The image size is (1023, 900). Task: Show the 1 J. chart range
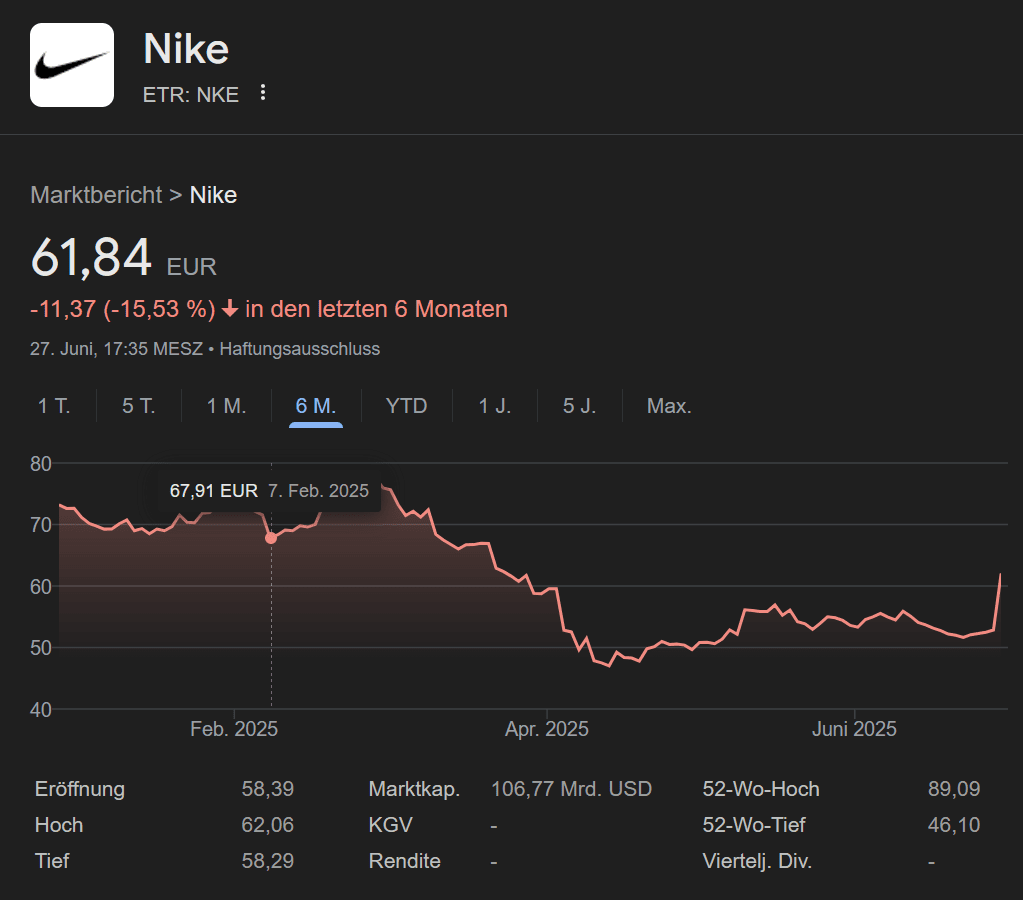pyautogui.click(x=495, y=406)
